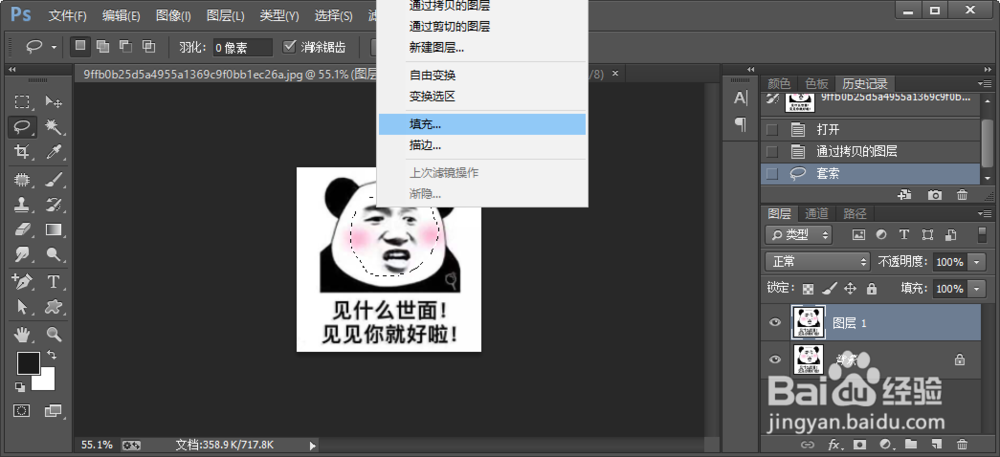This screenshot has height=457, width=1000.
Task: Select the History Brush tool
Action: click(54, 205)
